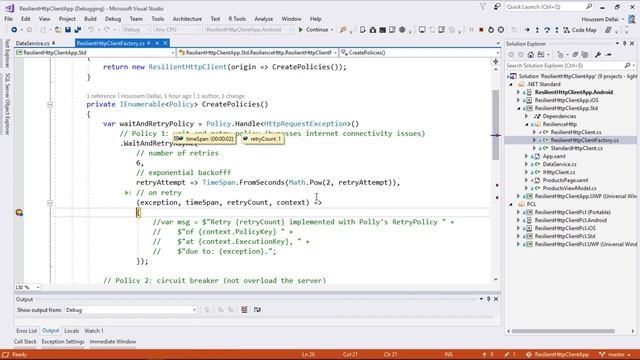Click 1 author, 1 change CodeLens link
This screenshot has width=640, height=360.
221,96
